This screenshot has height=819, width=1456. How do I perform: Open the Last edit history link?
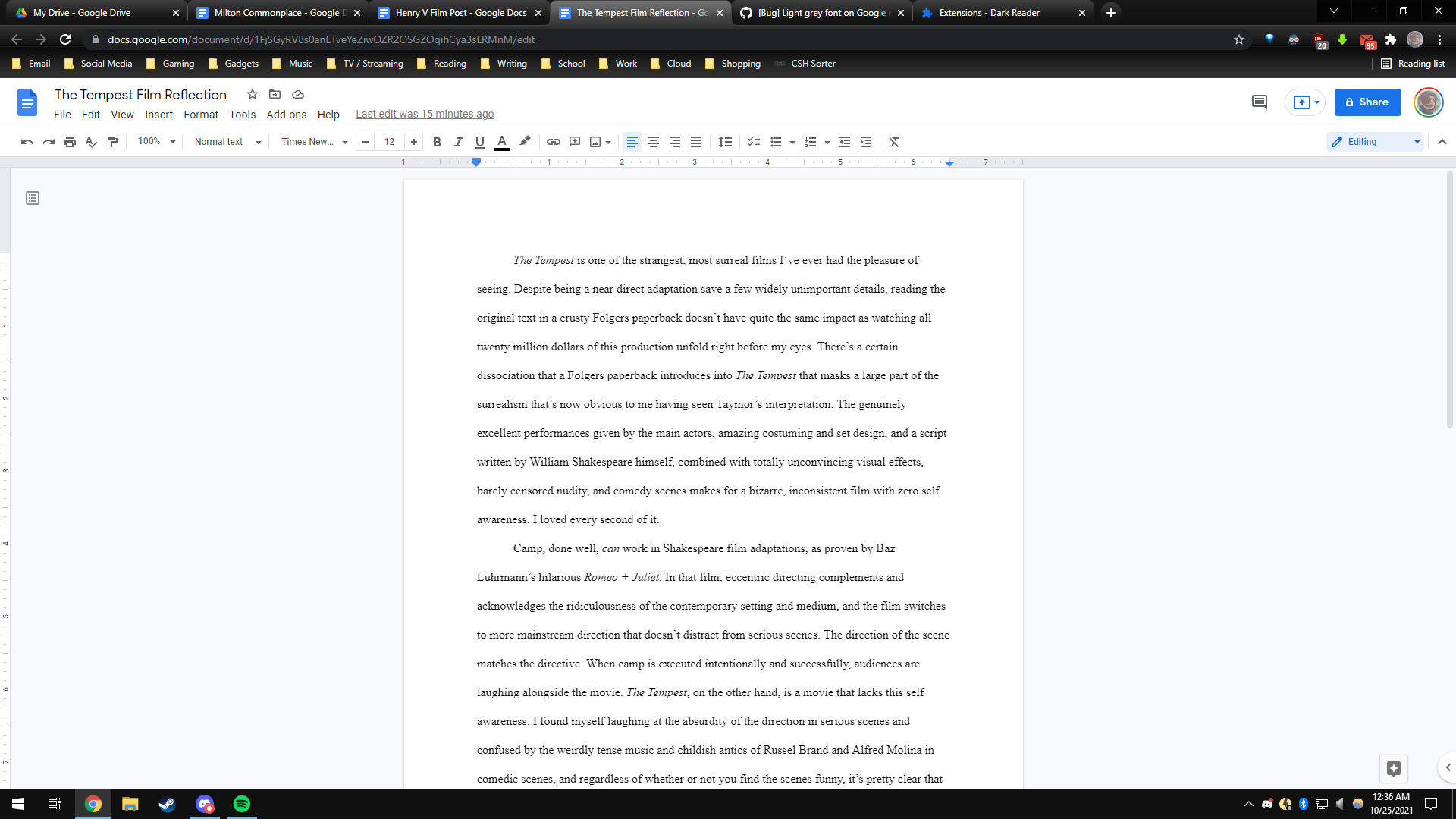coord(425,114)
